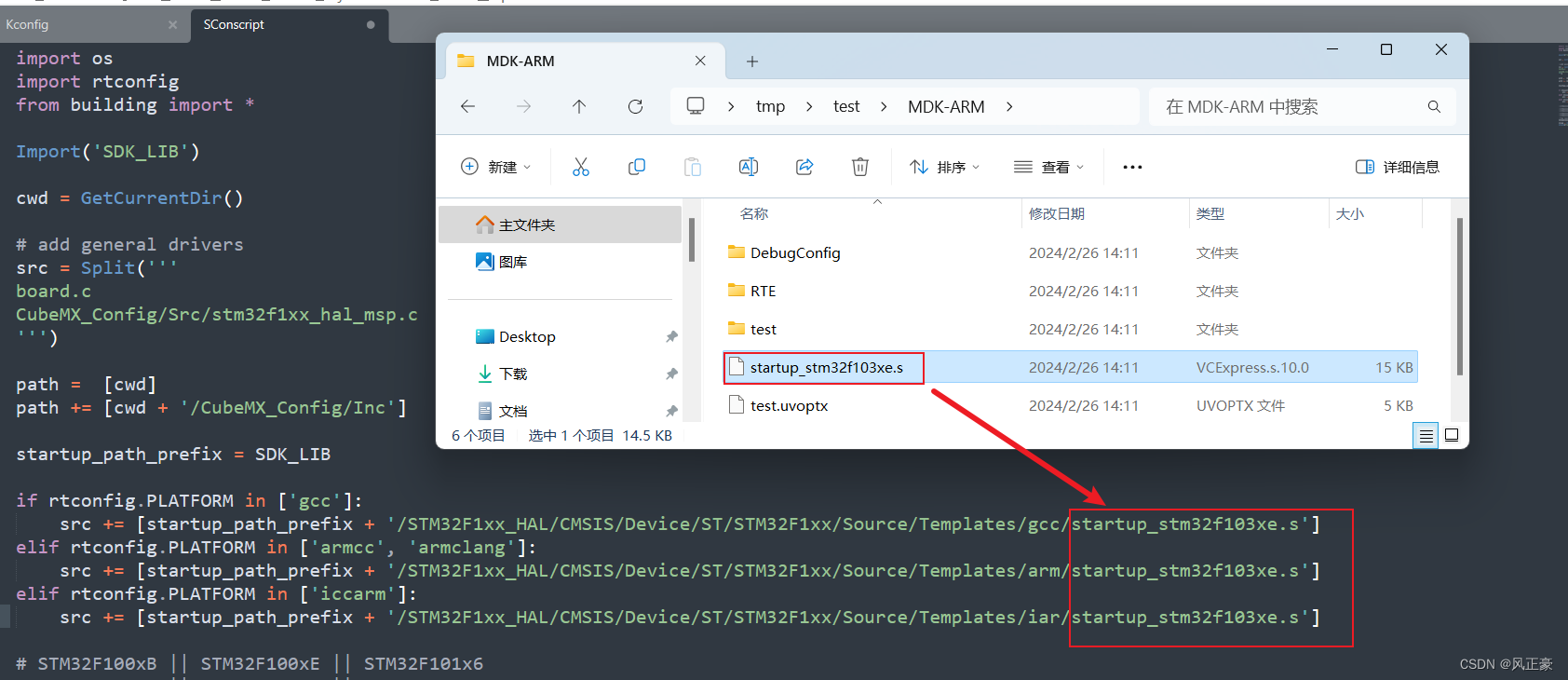This screenshot has height=680, width=1568.
Task: Select the startup_stm32f103xe.s file
Action: [x=1071, y=367]
